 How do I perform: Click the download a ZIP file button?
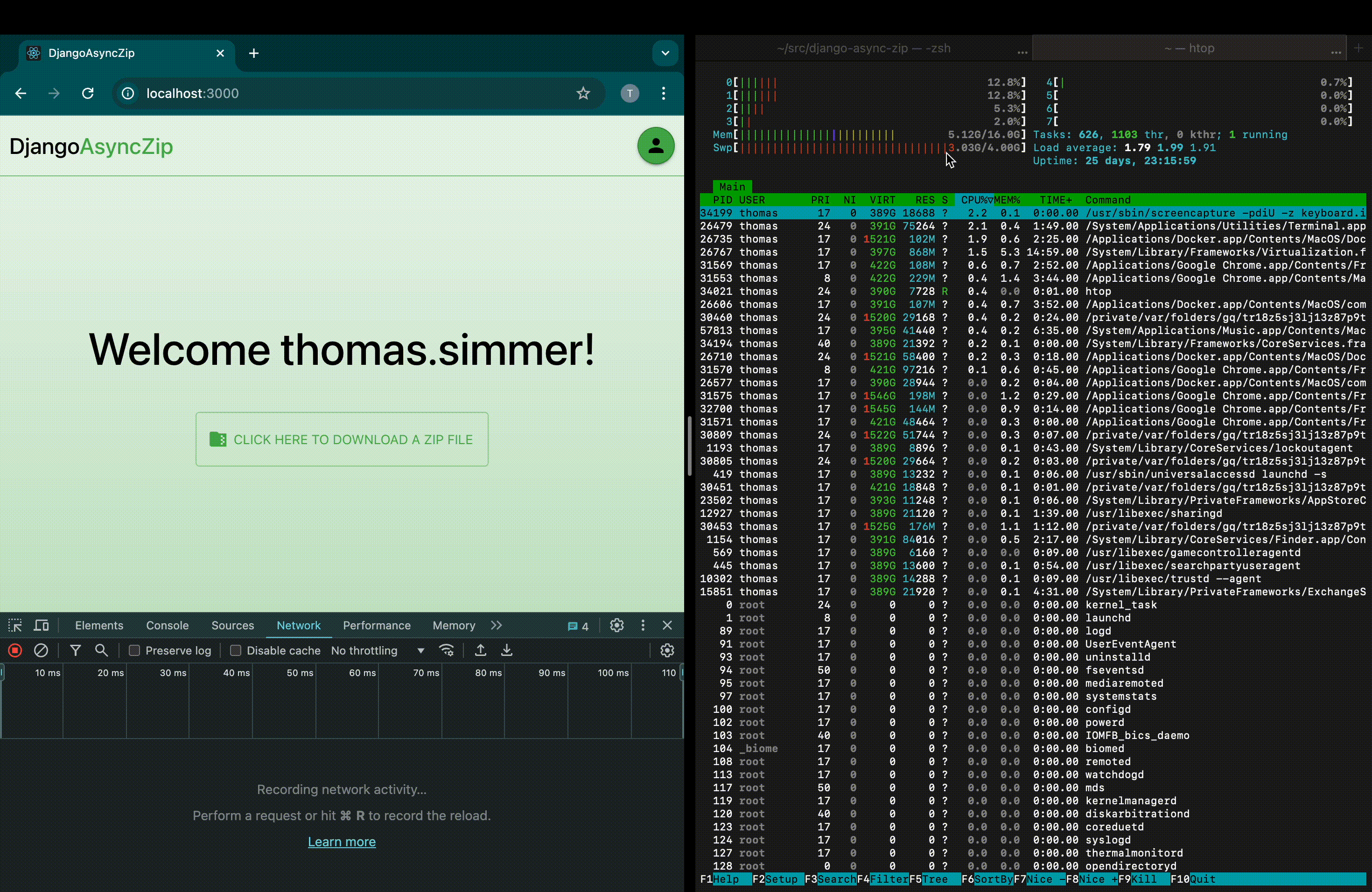point(342,439)
